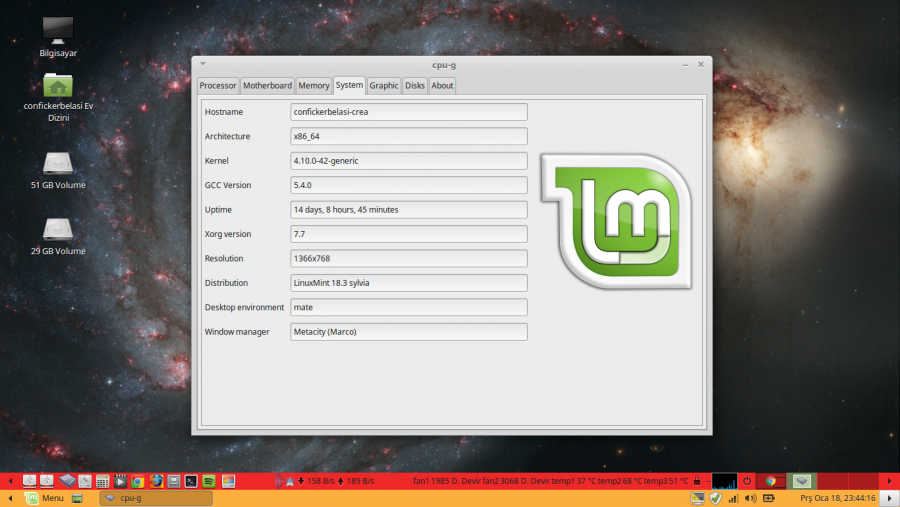Open the file manager cabinet launcher icon
The height and width of the screenshot is (507, 900).
(x=173, y=481)
